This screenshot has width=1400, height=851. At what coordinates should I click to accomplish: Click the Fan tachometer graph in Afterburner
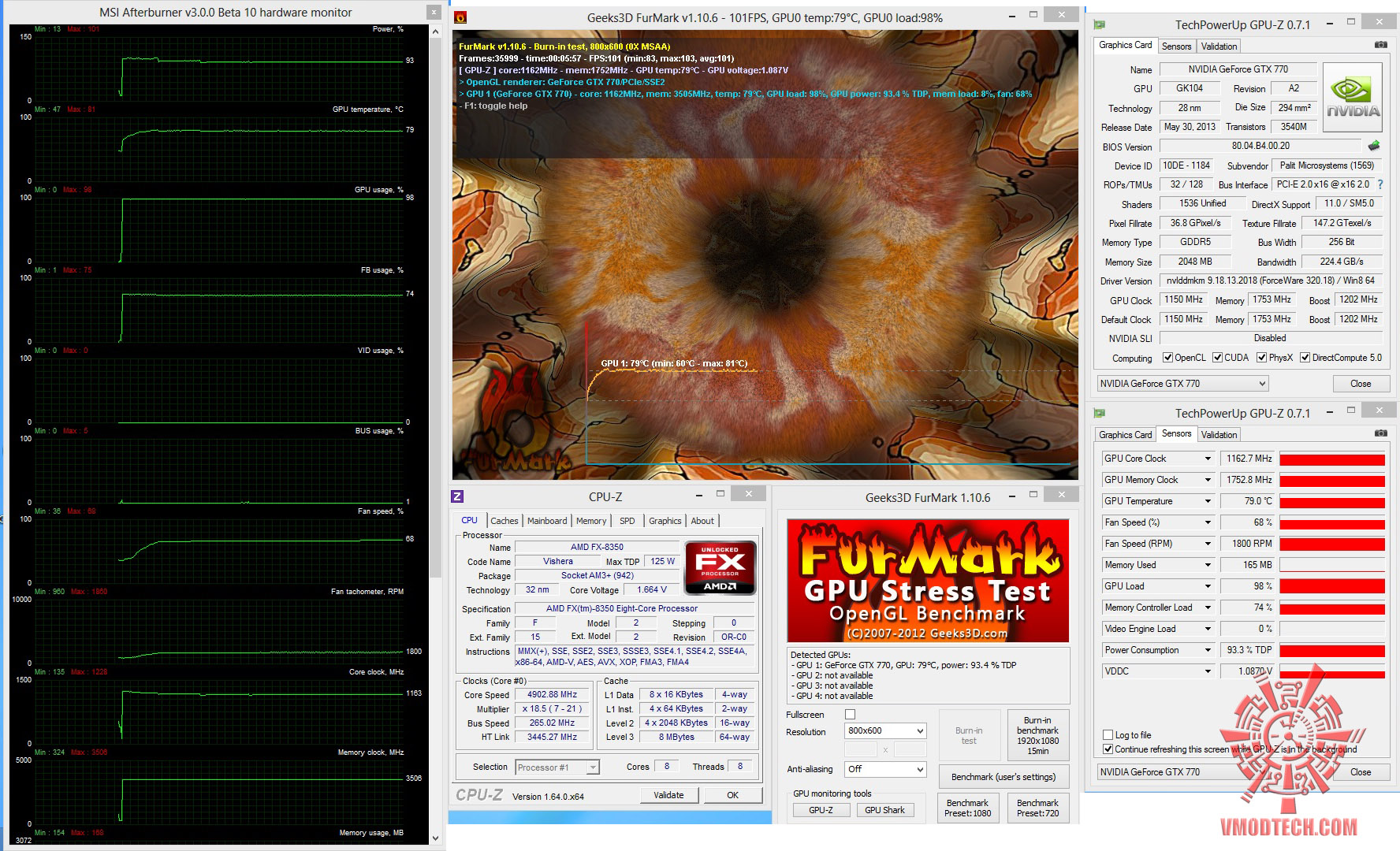coord(221,630)
